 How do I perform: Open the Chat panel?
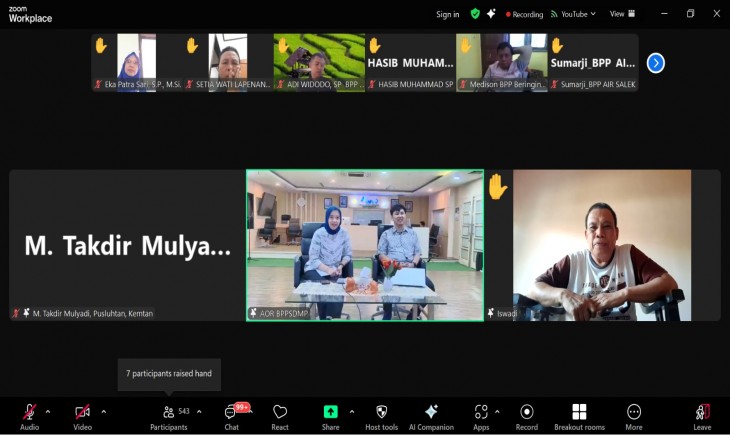231,416
